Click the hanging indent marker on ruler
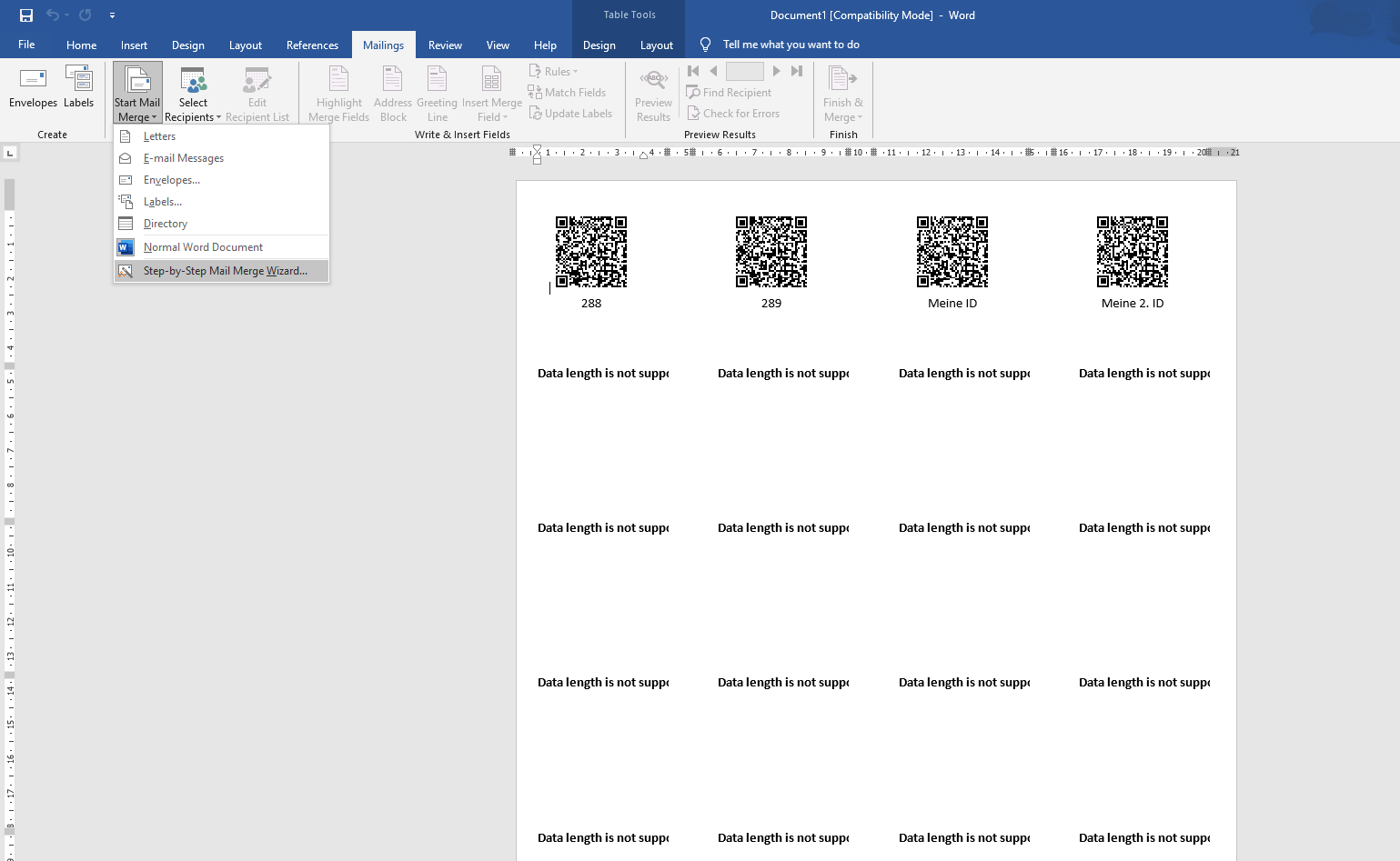1400x861 pixels. pyautogui.click(x=537, y=155)
